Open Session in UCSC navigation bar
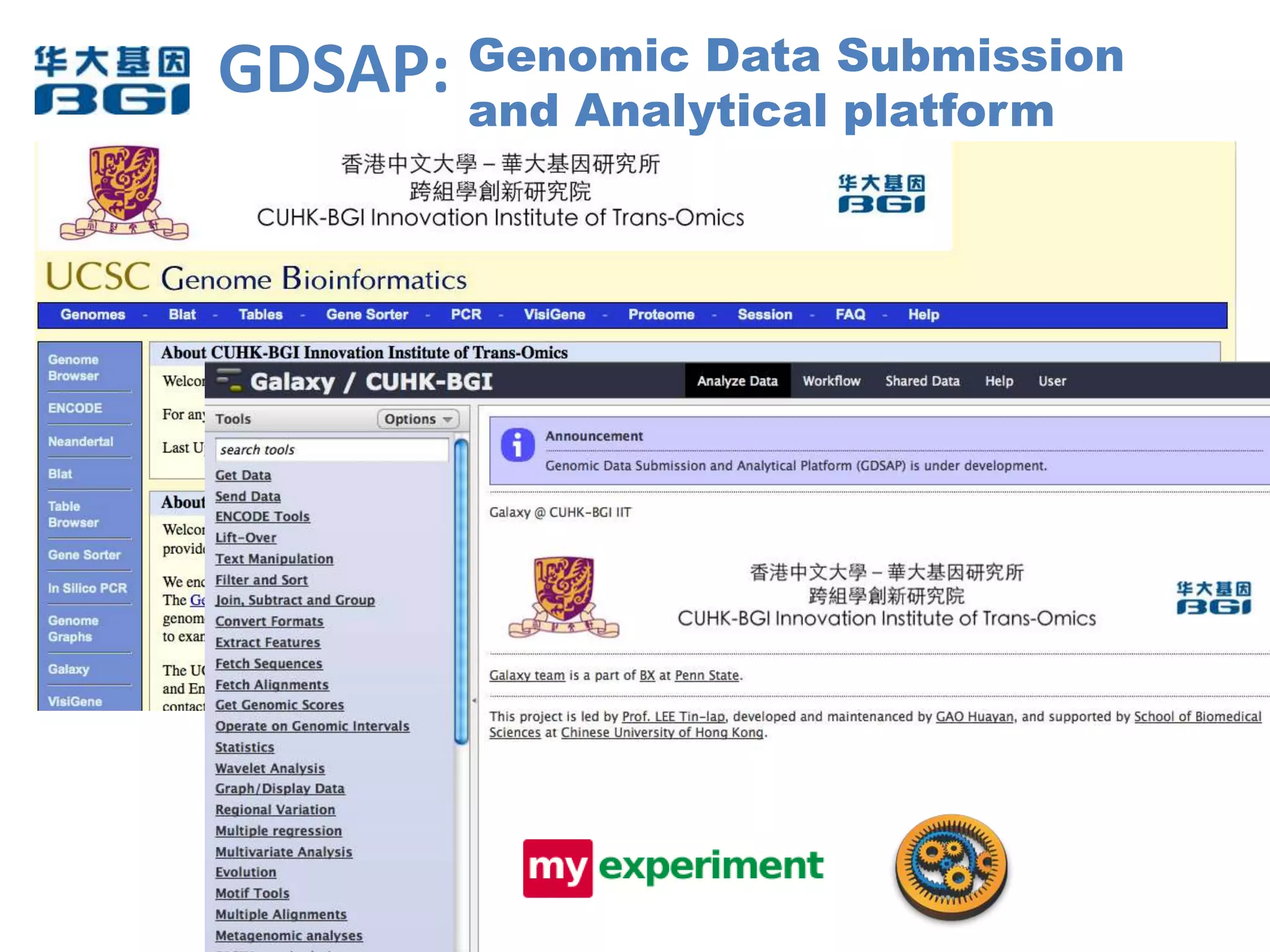 [x=765, y=315]
